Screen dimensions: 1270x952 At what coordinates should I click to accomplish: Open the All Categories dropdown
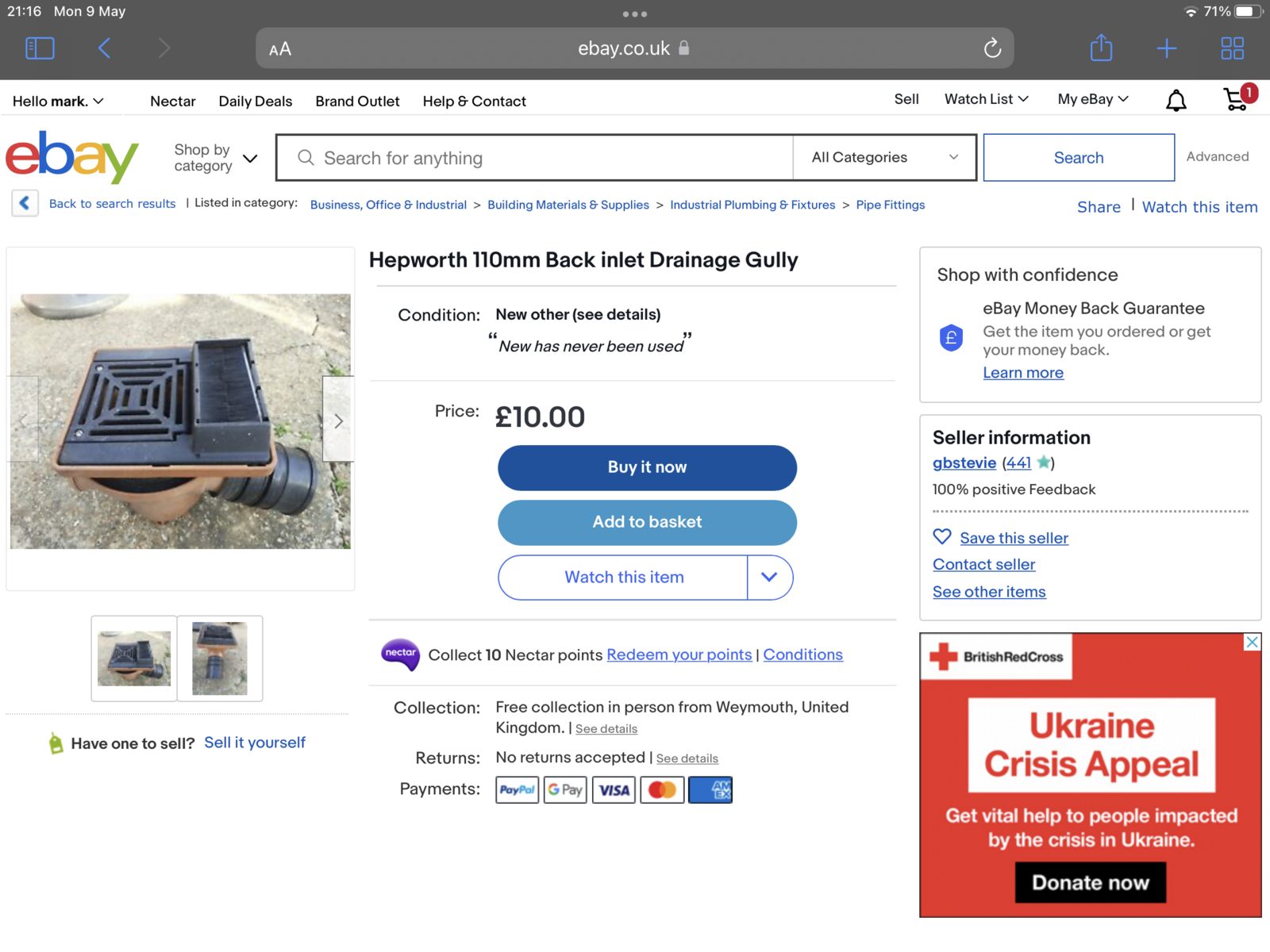pyautogui.click(x=883, y=157)
